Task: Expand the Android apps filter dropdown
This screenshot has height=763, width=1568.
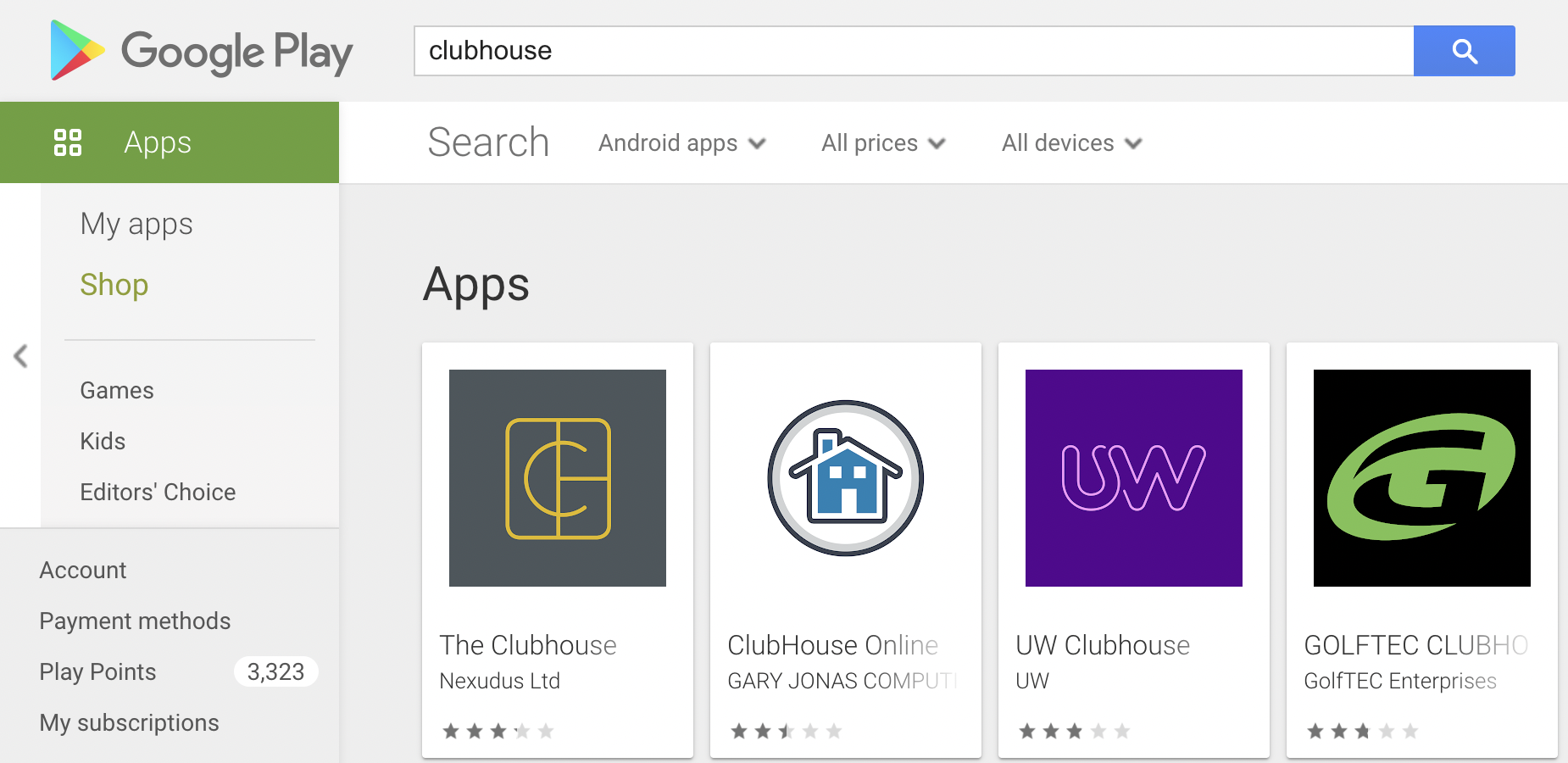Action: pyautogui.click(x=681, y=143)
